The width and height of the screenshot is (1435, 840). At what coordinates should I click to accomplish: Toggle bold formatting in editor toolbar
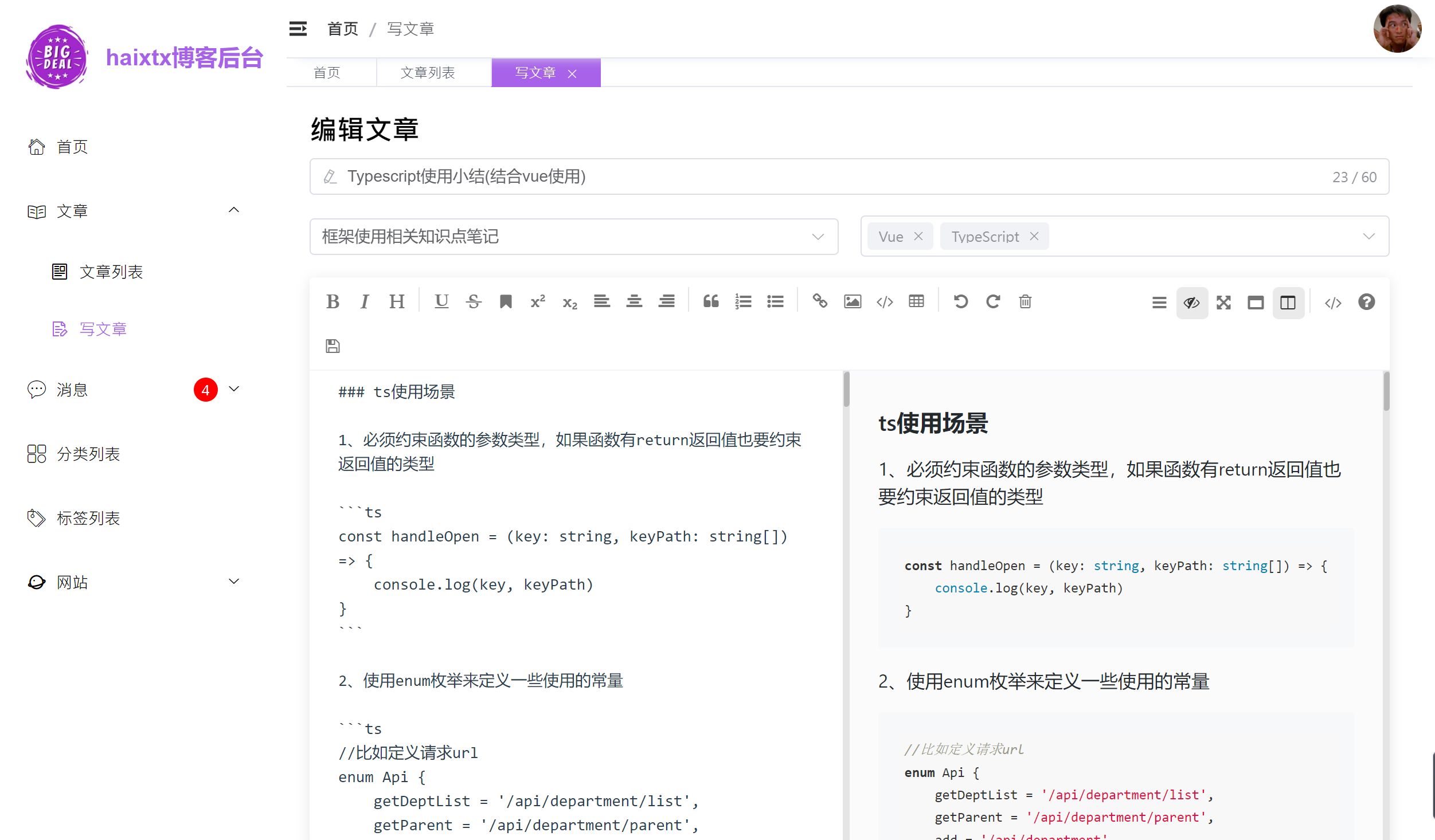click(x=333, y=301)
